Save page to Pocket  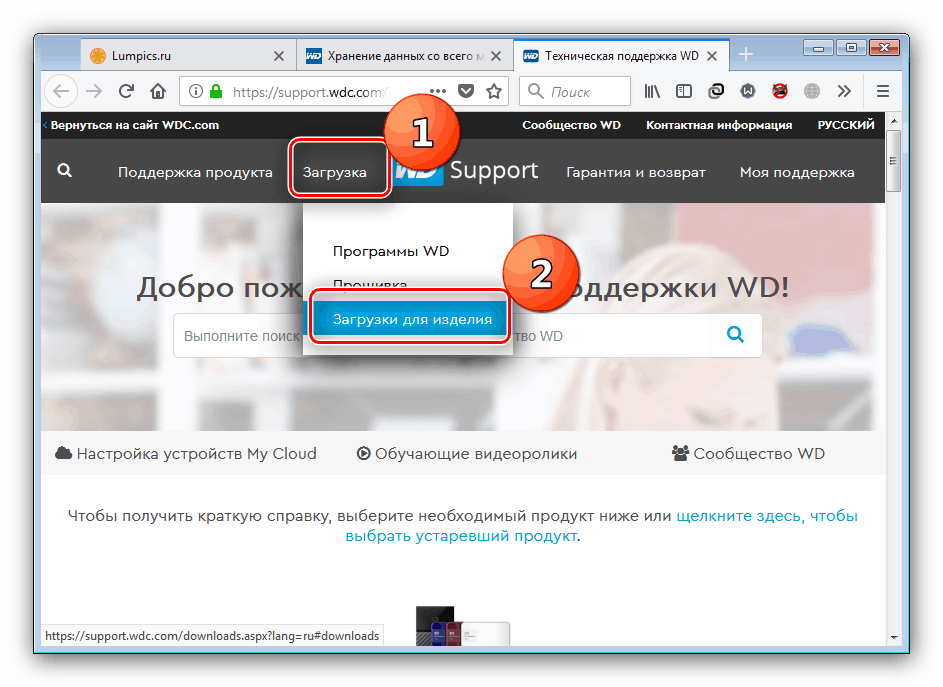pyautogui.click(x=466, y=91)
